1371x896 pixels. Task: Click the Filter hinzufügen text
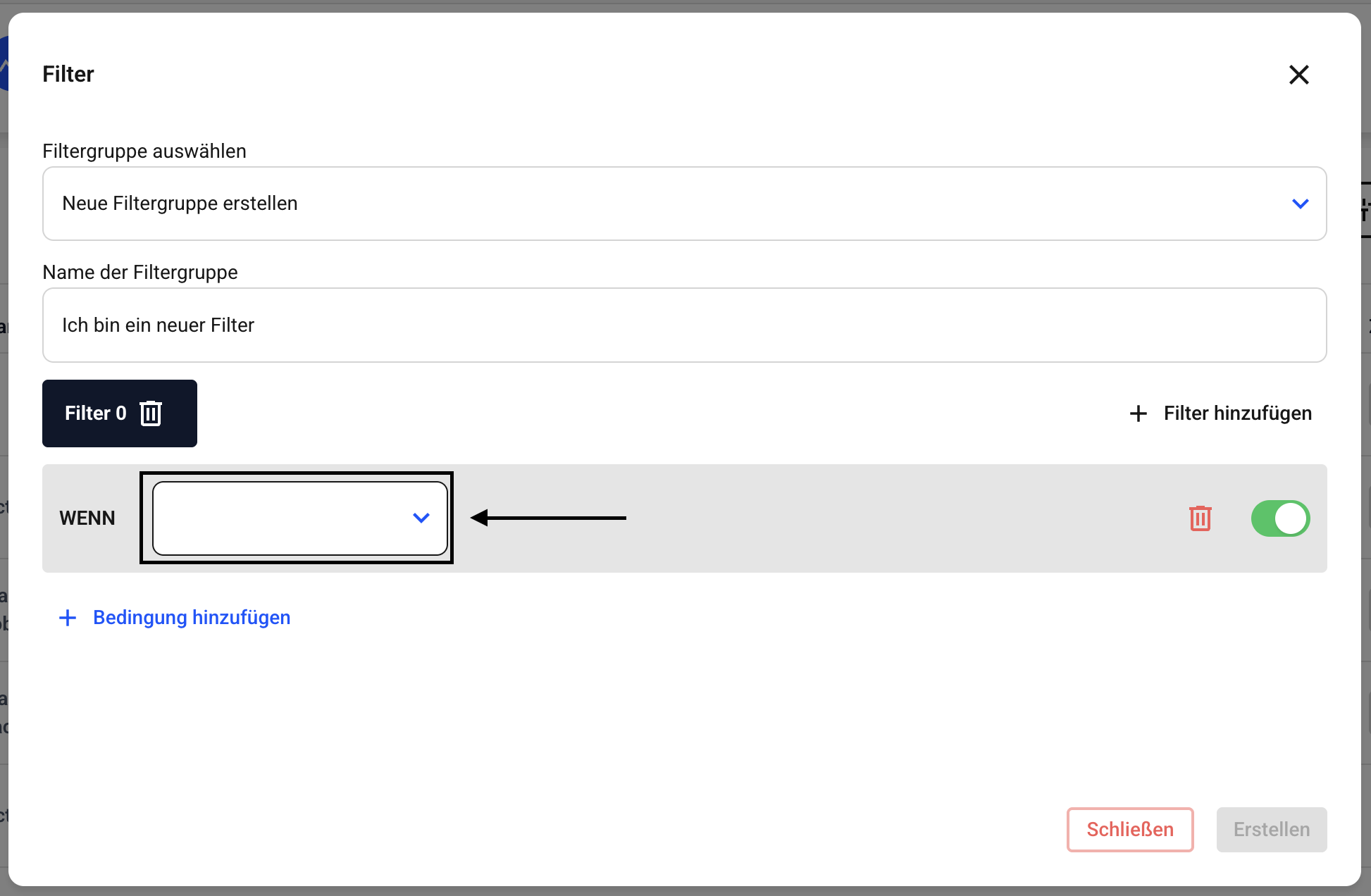1237,413
